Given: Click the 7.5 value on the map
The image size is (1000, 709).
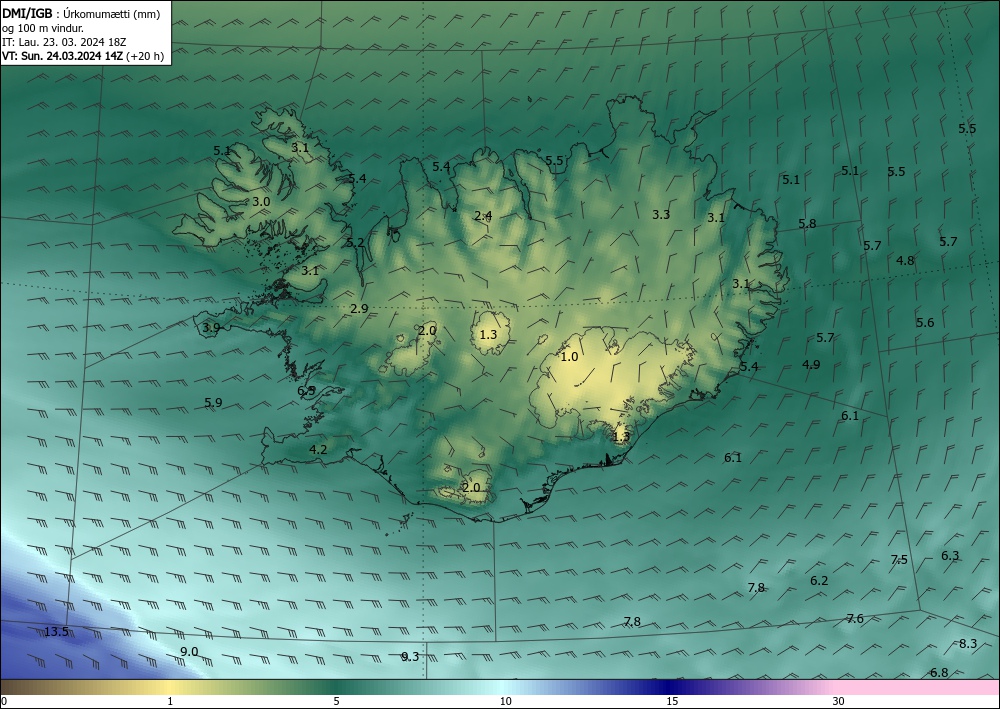Looking at the screenshot, I should 899,560.
